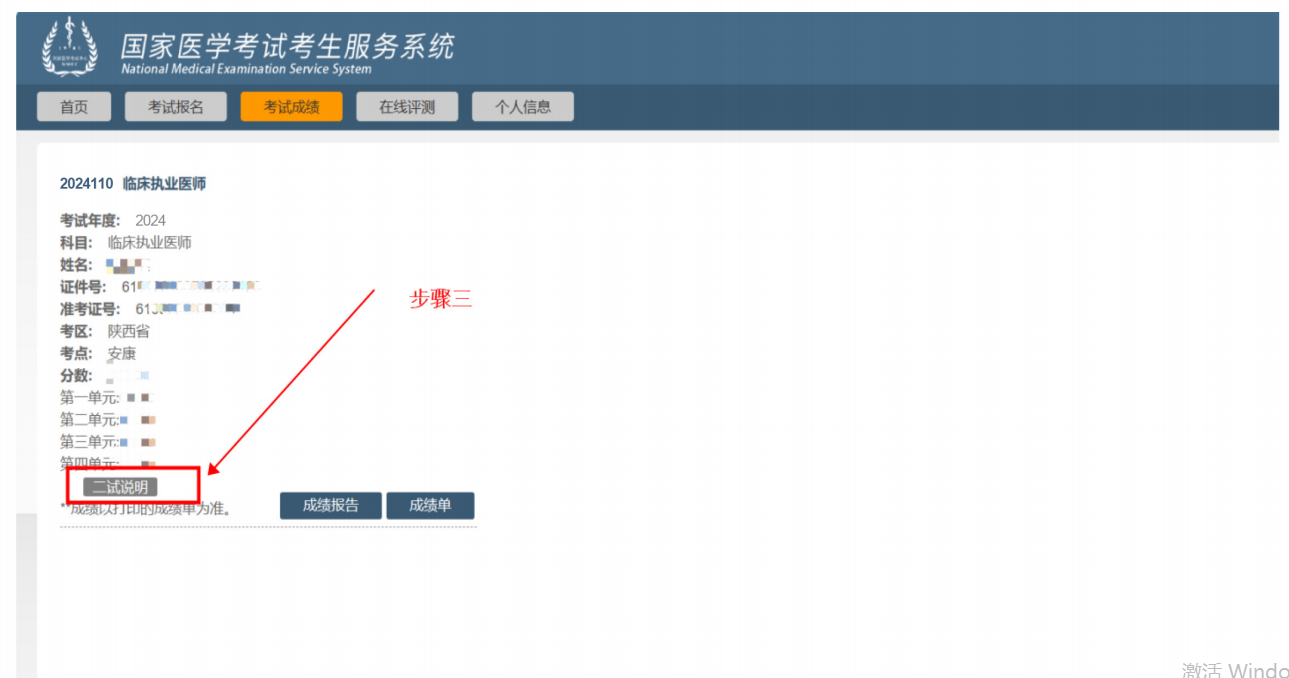1289x678 pixels.
Task: Click the red 步骤三 annotation text
Action: [x=440, y=300]
